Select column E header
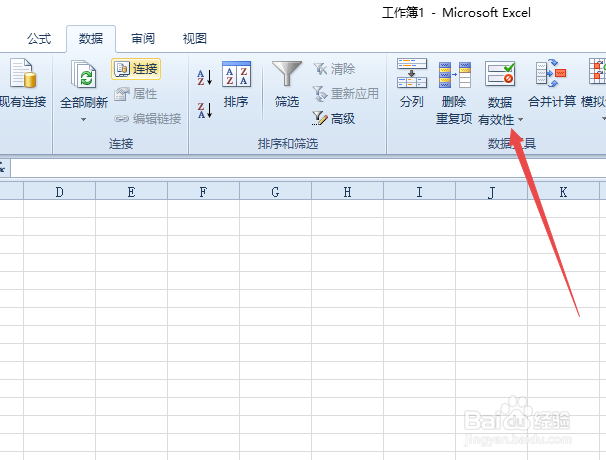This screenshot has height=460, width=606. pyautogui.click(x=131, y=191)
